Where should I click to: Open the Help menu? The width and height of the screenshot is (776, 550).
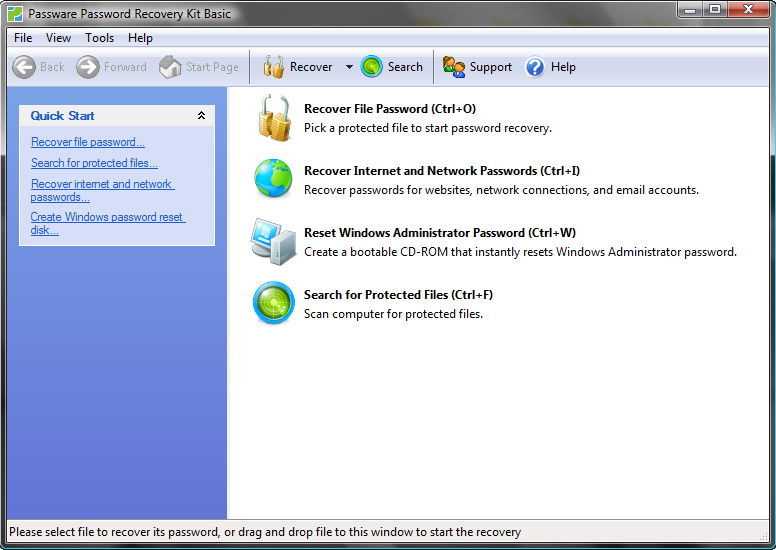pos(140,38)
